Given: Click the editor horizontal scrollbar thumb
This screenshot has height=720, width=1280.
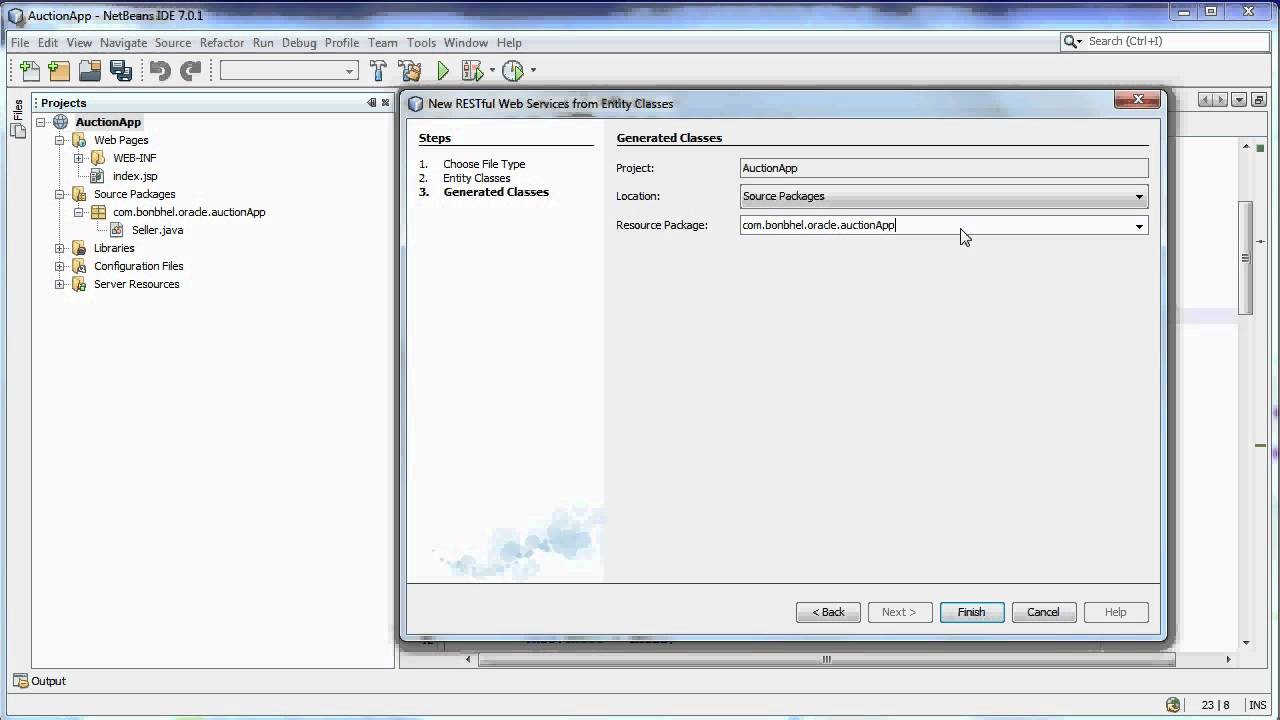Looking at the screenshot, I should click(x=826, y=659).
